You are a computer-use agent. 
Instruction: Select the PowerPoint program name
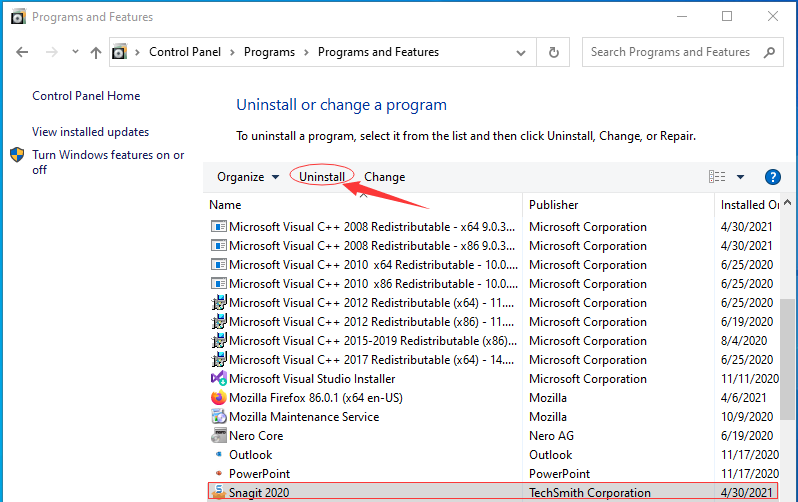[x=259, y=473]
